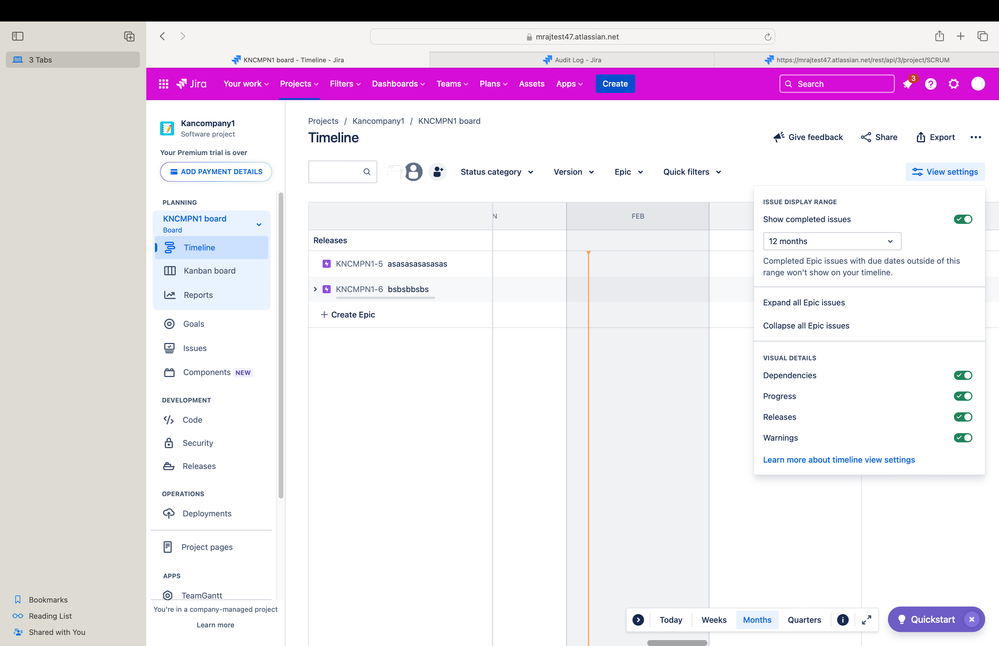Open the more actions ellipsis menu
Image resolution: width=999 pixels, height=646 pixels.
coord(975,137)
